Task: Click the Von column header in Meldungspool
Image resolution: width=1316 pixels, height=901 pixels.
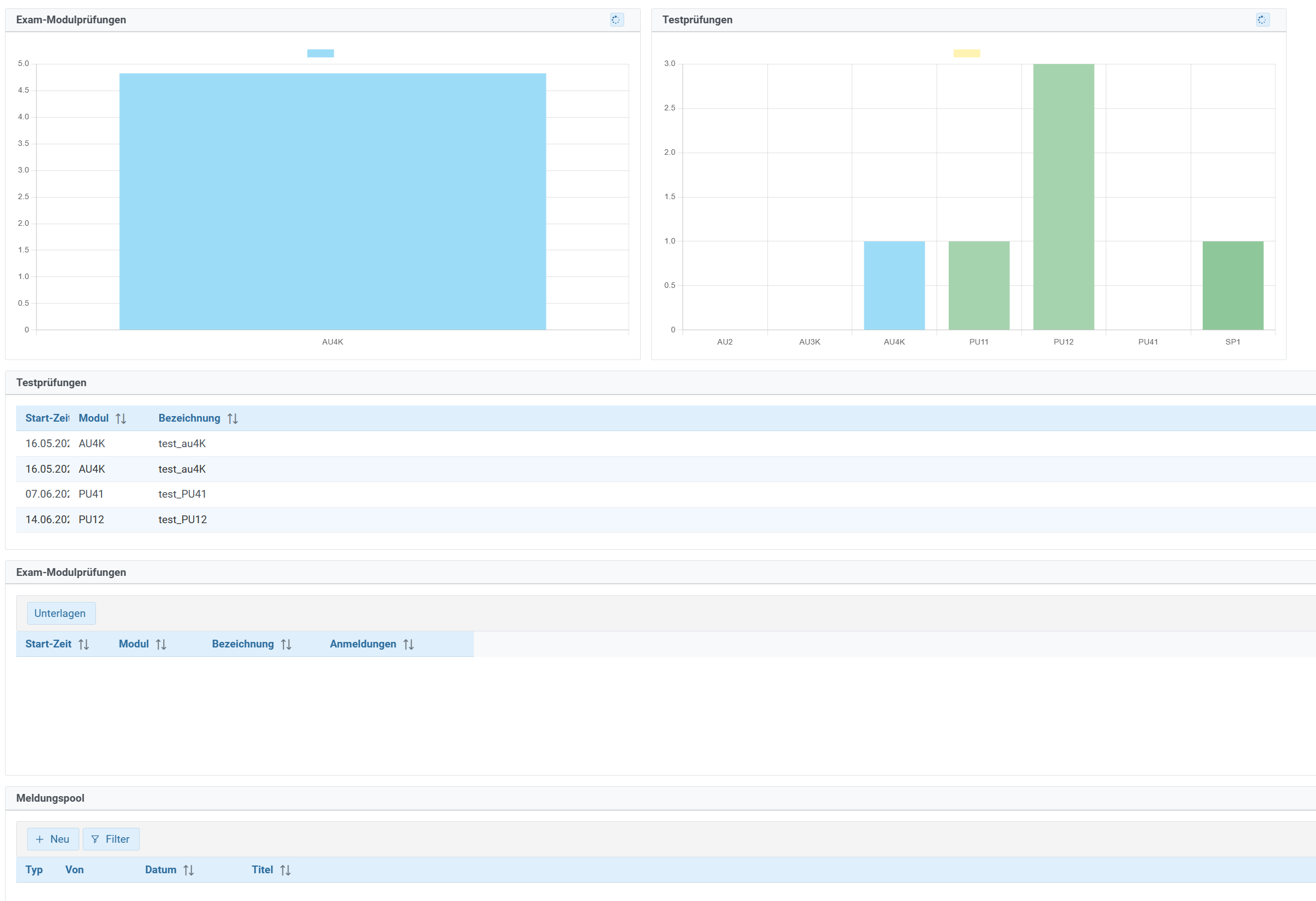Action: coord(74,870)
